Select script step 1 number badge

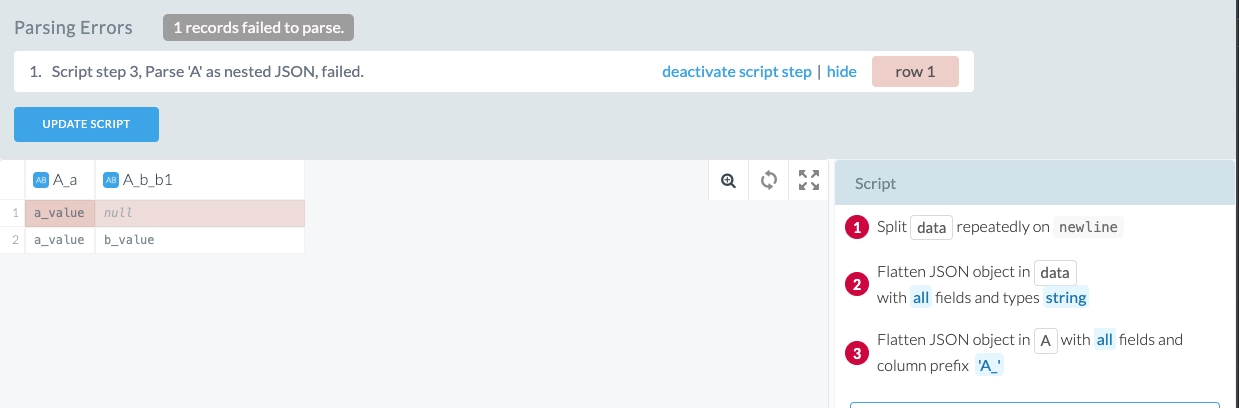click(856, 228)
